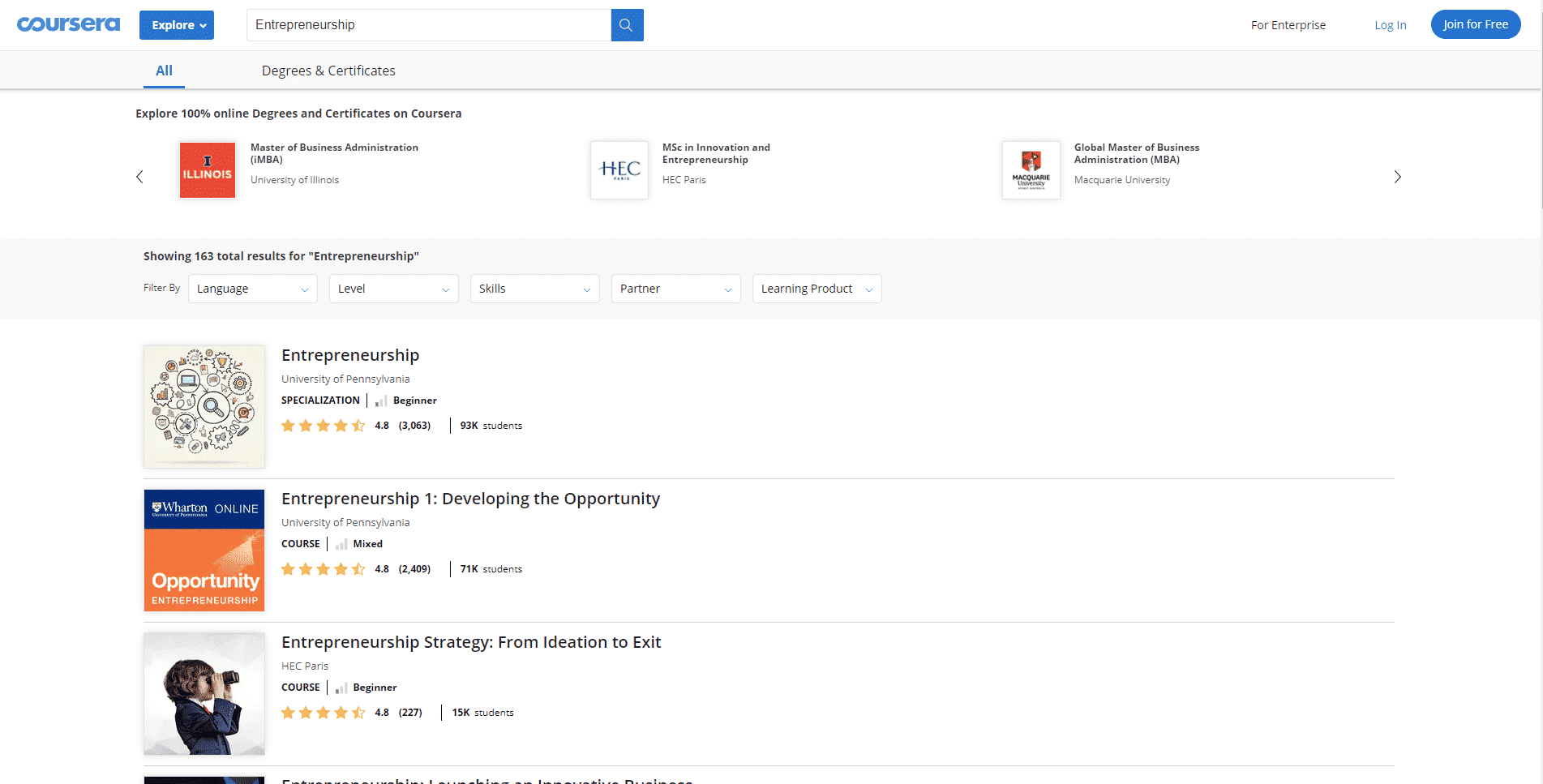Open the Entrepreneurship specialization title
Screen dimensions: 1543x784
tap(350, 355)
